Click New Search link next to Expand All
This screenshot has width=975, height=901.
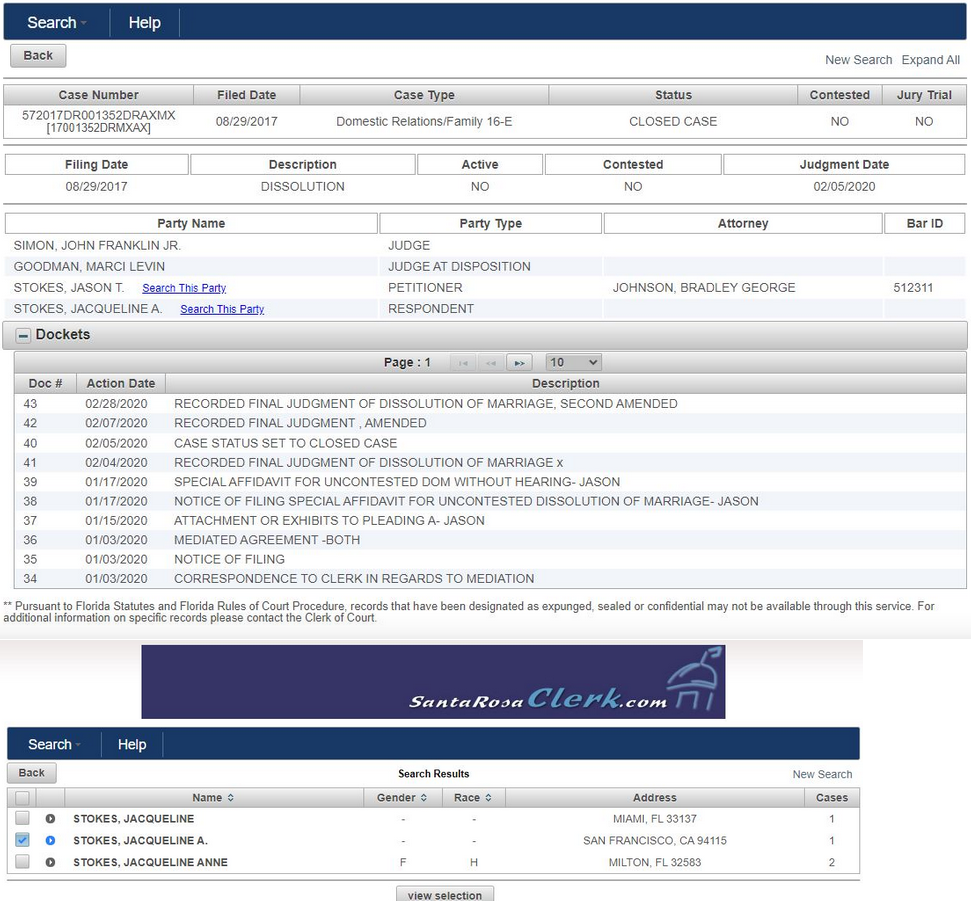[x=858, y=60]
